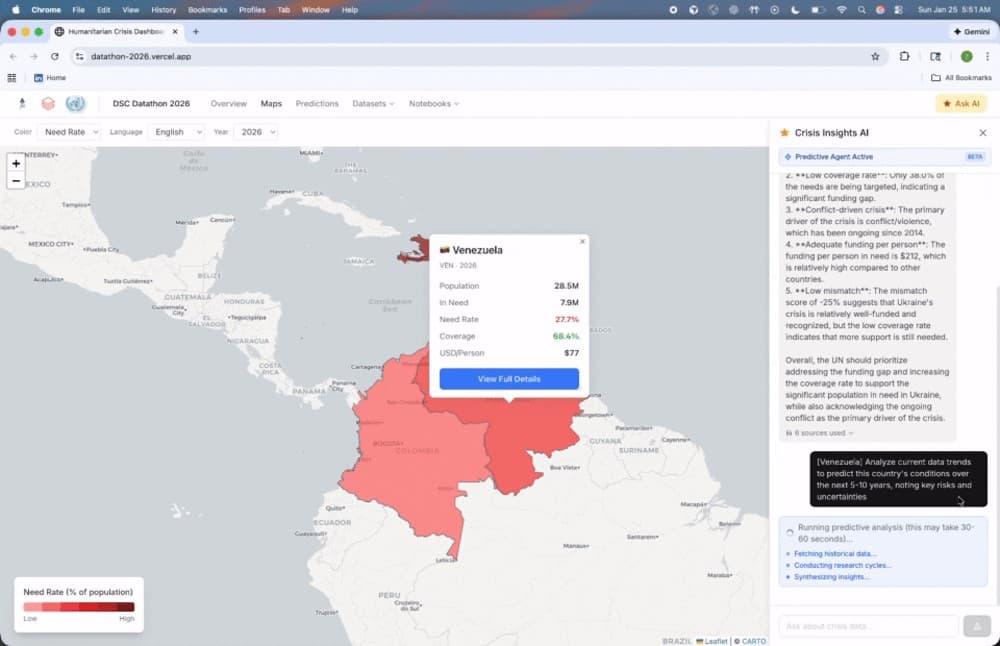Bookmark this page with the star

point(875,57)
